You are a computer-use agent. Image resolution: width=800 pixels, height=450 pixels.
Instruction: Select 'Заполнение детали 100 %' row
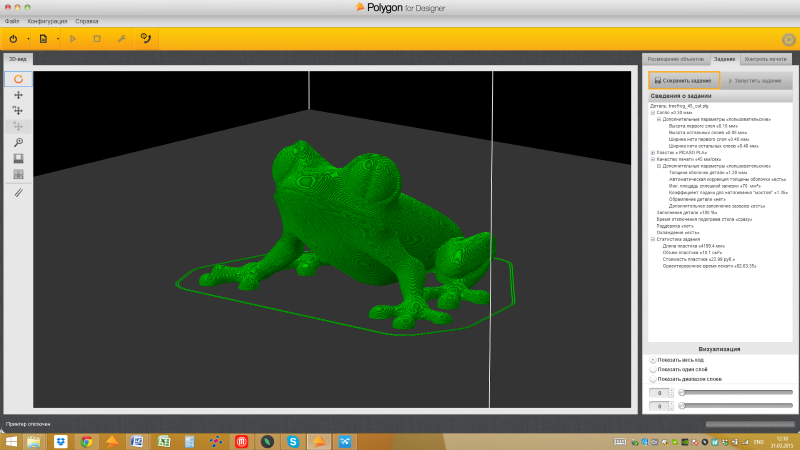point(687,213)
